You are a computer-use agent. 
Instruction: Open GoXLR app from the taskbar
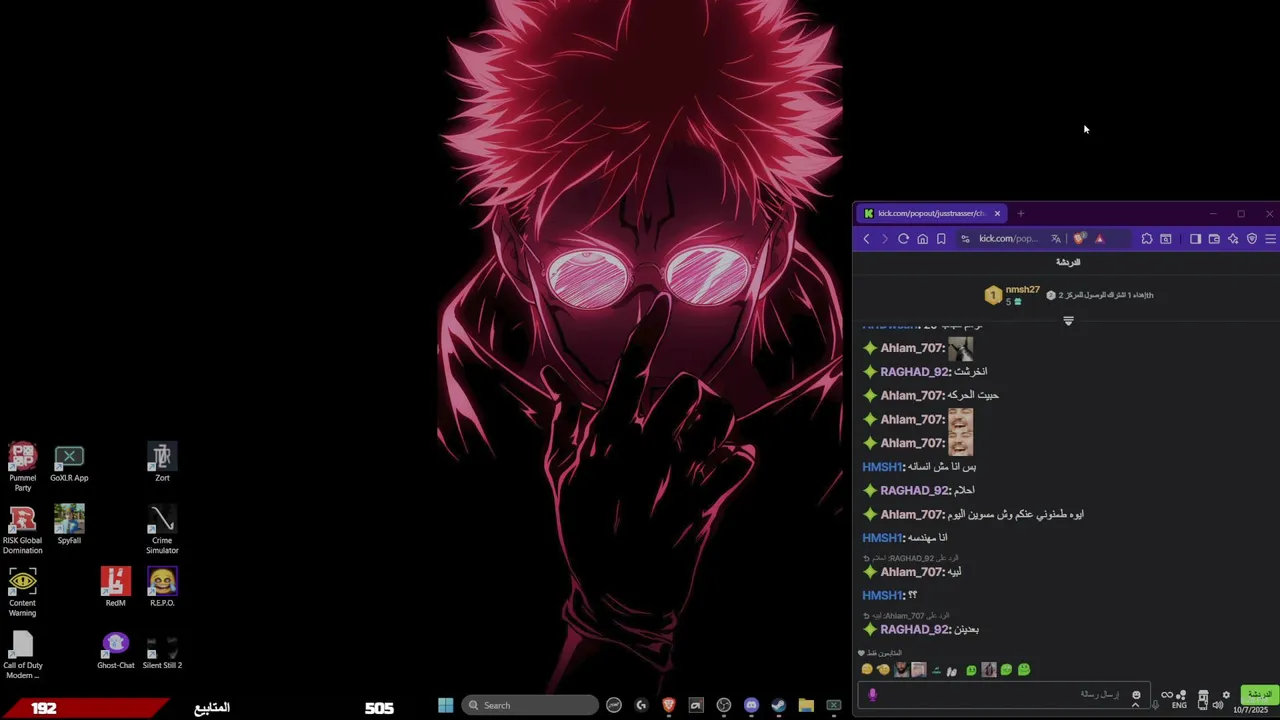833,705
